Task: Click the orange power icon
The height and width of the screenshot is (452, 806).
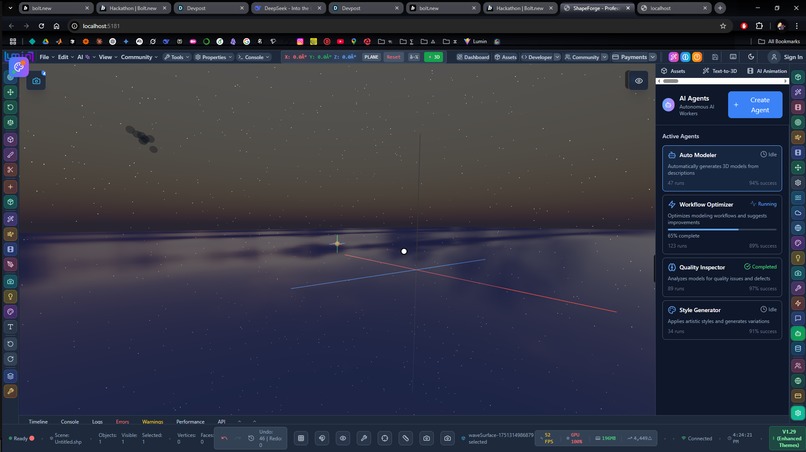Action: pos(697,57)
